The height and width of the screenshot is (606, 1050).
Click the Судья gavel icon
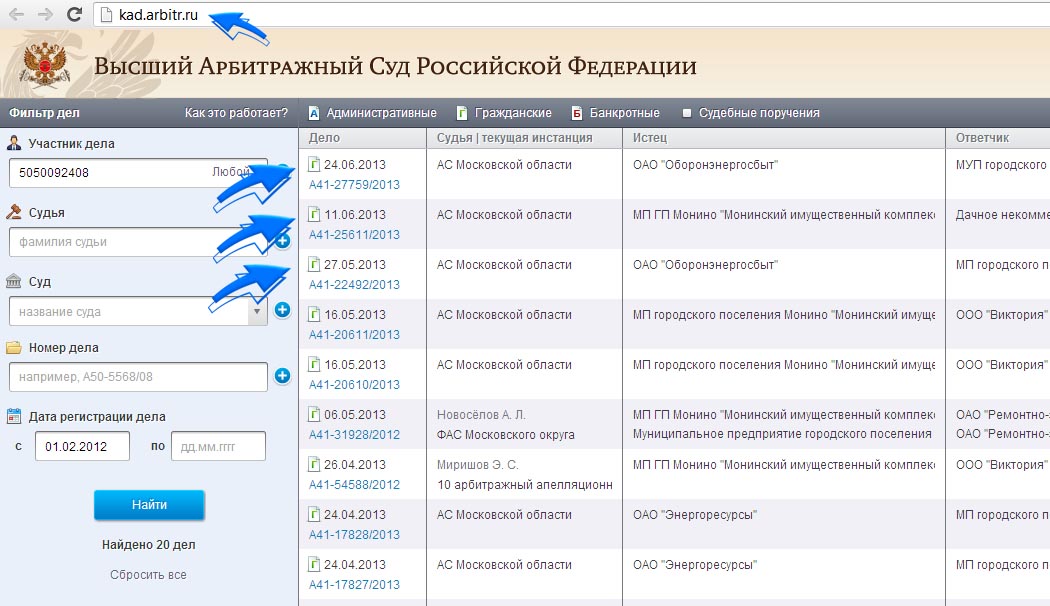click(x=14, y=212)
